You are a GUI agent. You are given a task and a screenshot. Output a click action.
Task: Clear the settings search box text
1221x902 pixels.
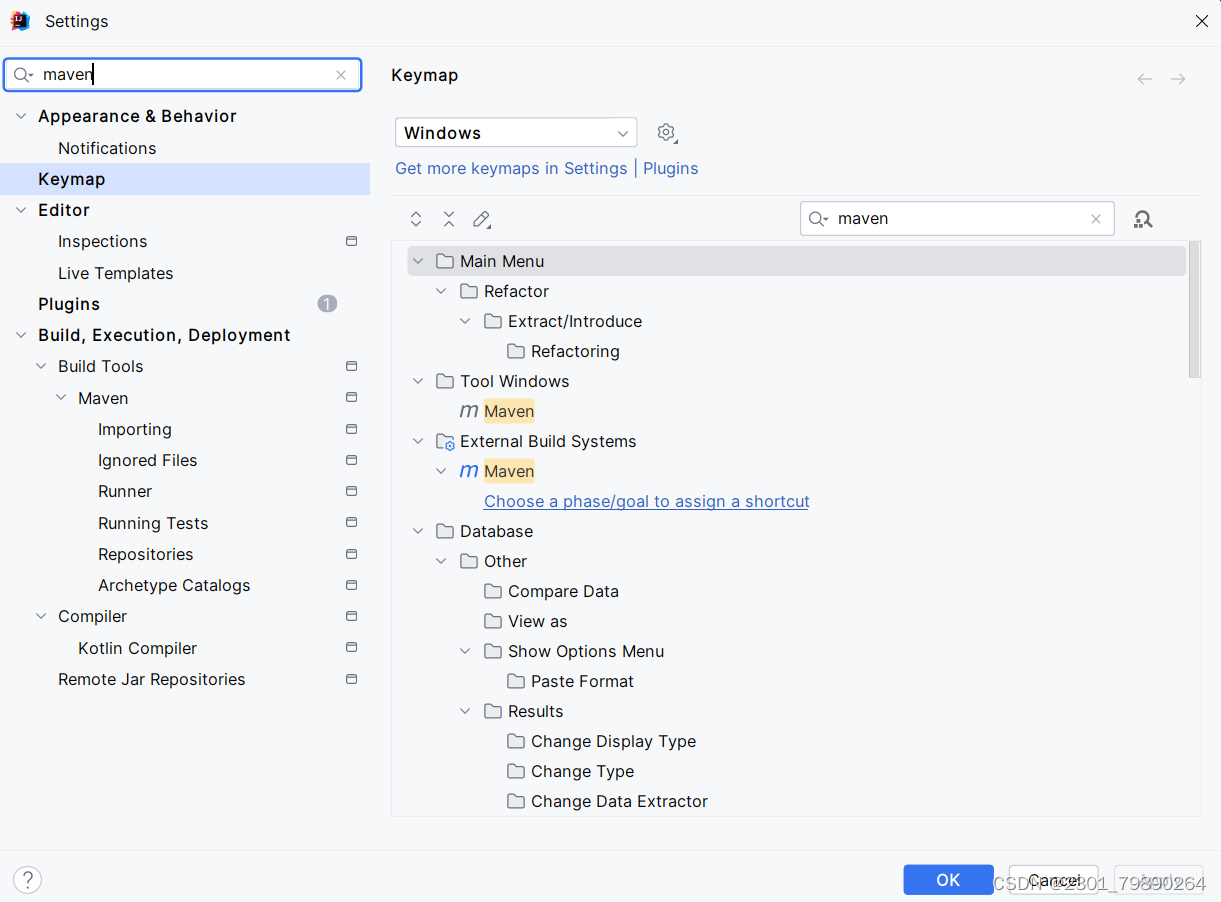pyautogui.click(x=341, y=75)
